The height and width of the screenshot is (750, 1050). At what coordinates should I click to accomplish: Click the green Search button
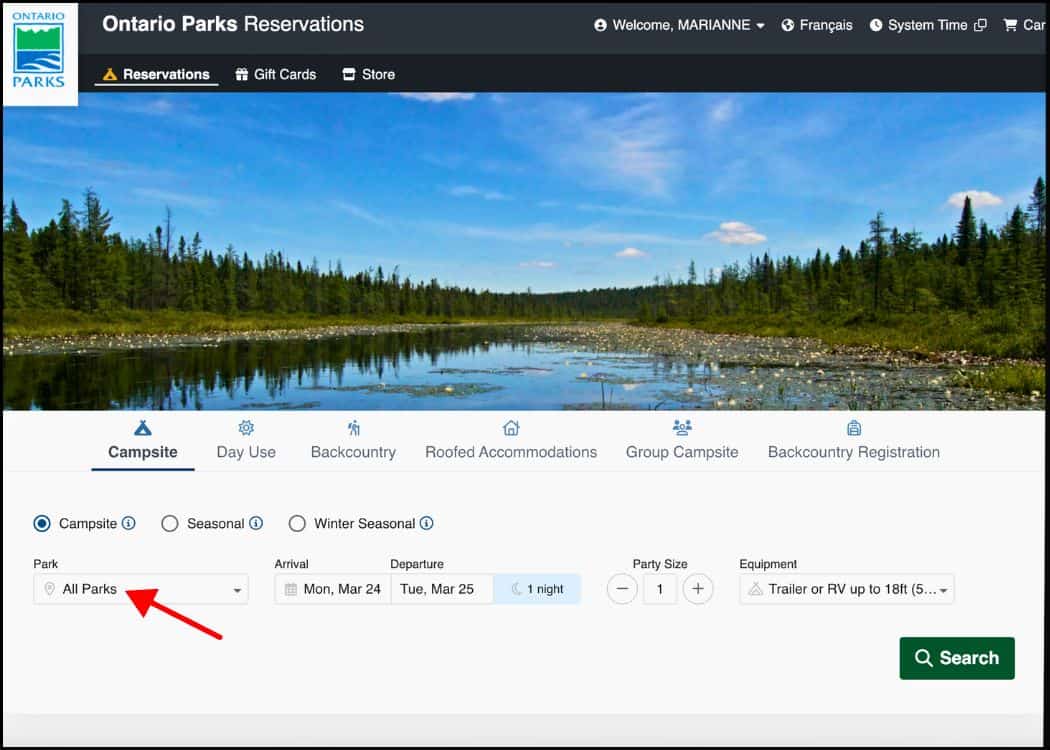click(x=957, y=658)
